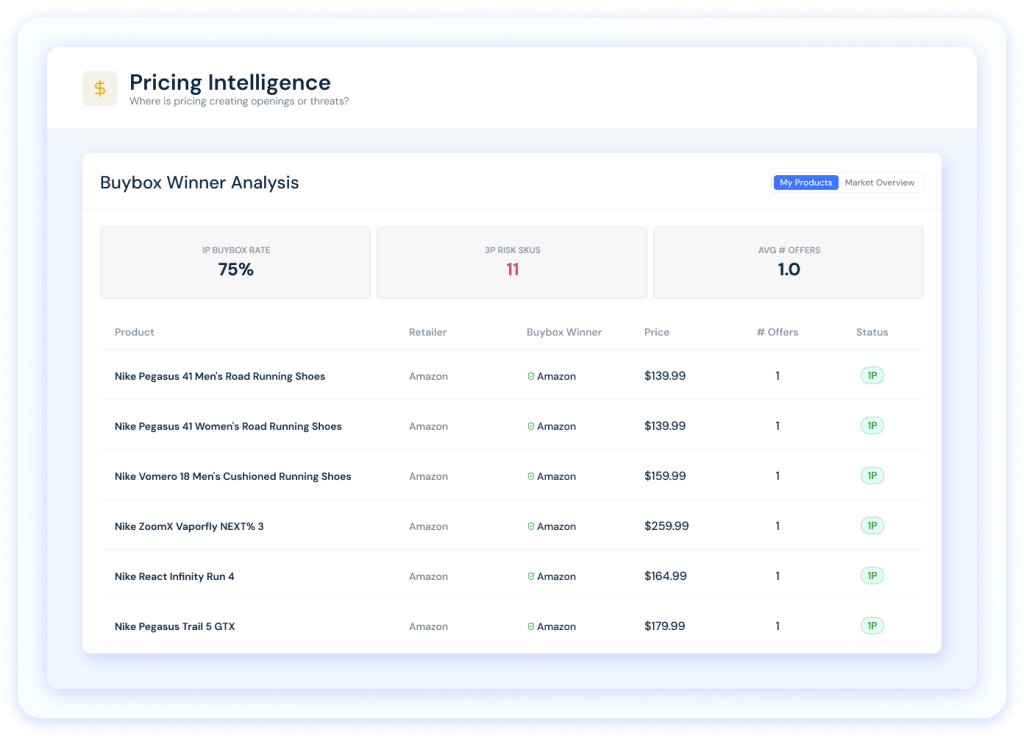This screenshot has width=1024, height=736.
Task: Click Amazon retailer cell for ZoomX Vaporfly row
Action: point(428,526)
